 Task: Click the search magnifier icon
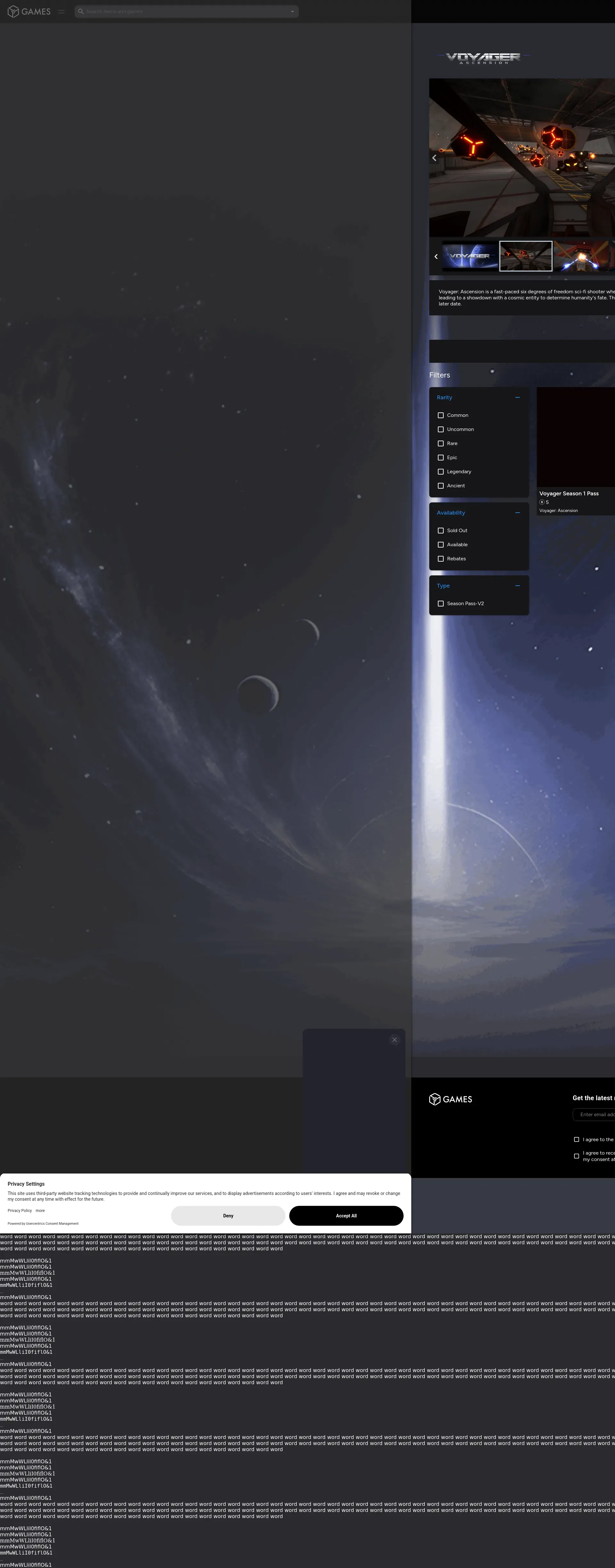[x=80, y=12]
